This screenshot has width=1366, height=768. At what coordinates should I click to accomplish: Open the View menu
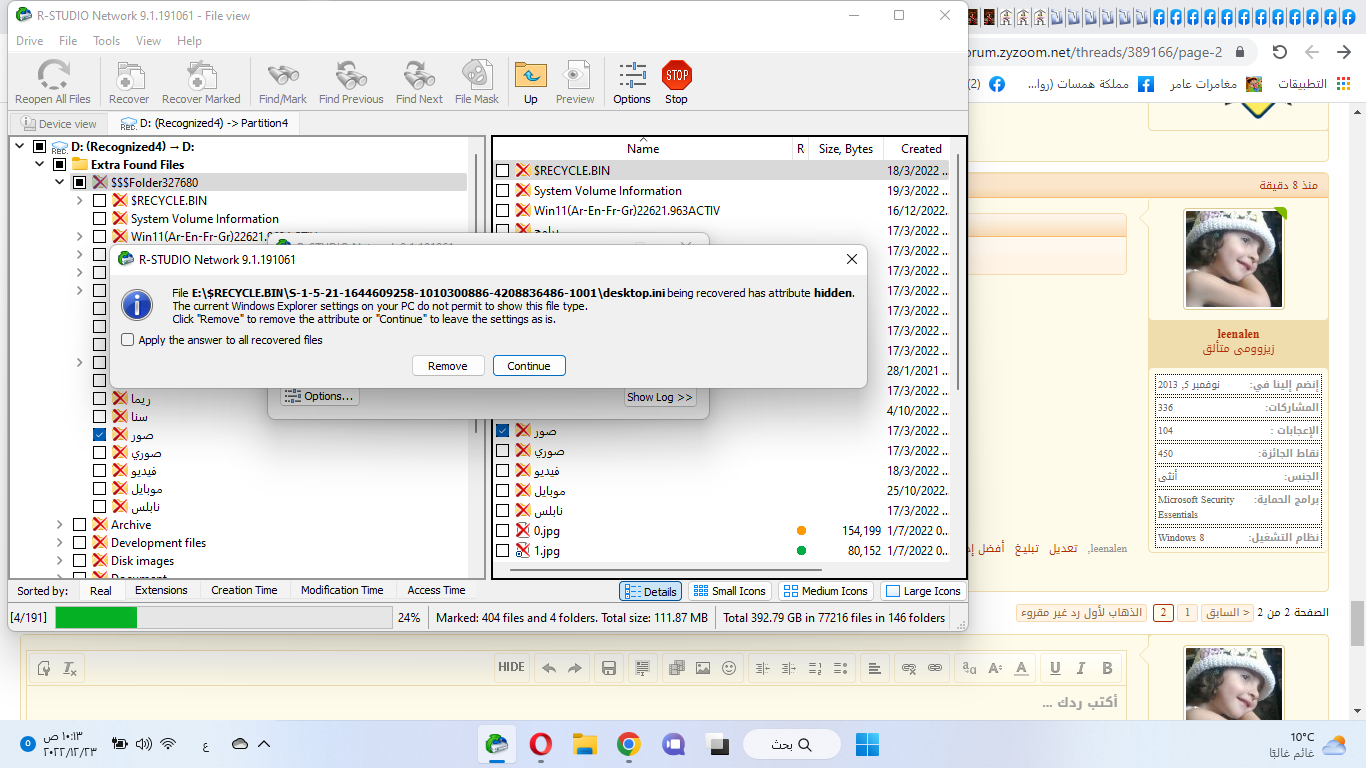coord(148,41)
